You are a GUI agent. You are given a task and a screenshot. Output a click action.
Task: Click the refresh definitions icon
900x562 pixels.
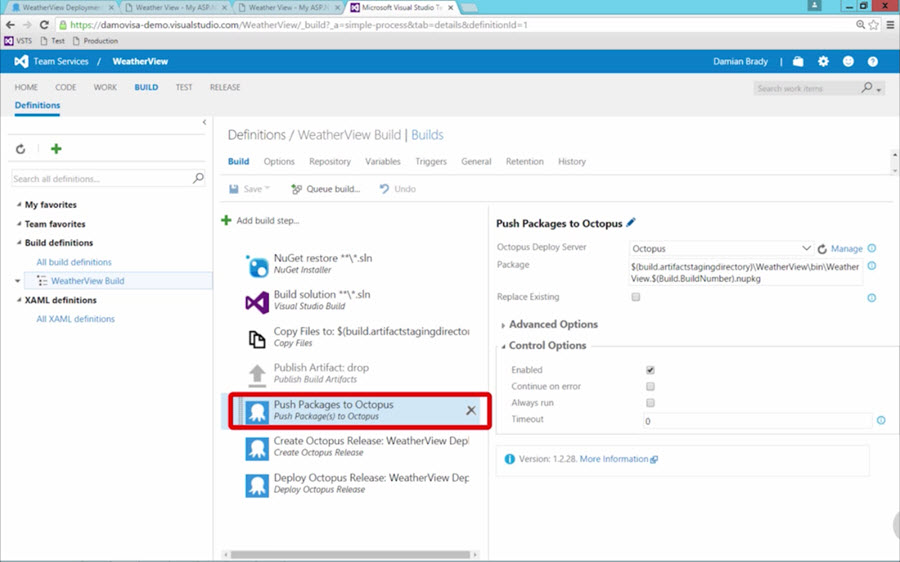(x=21, y=149)
